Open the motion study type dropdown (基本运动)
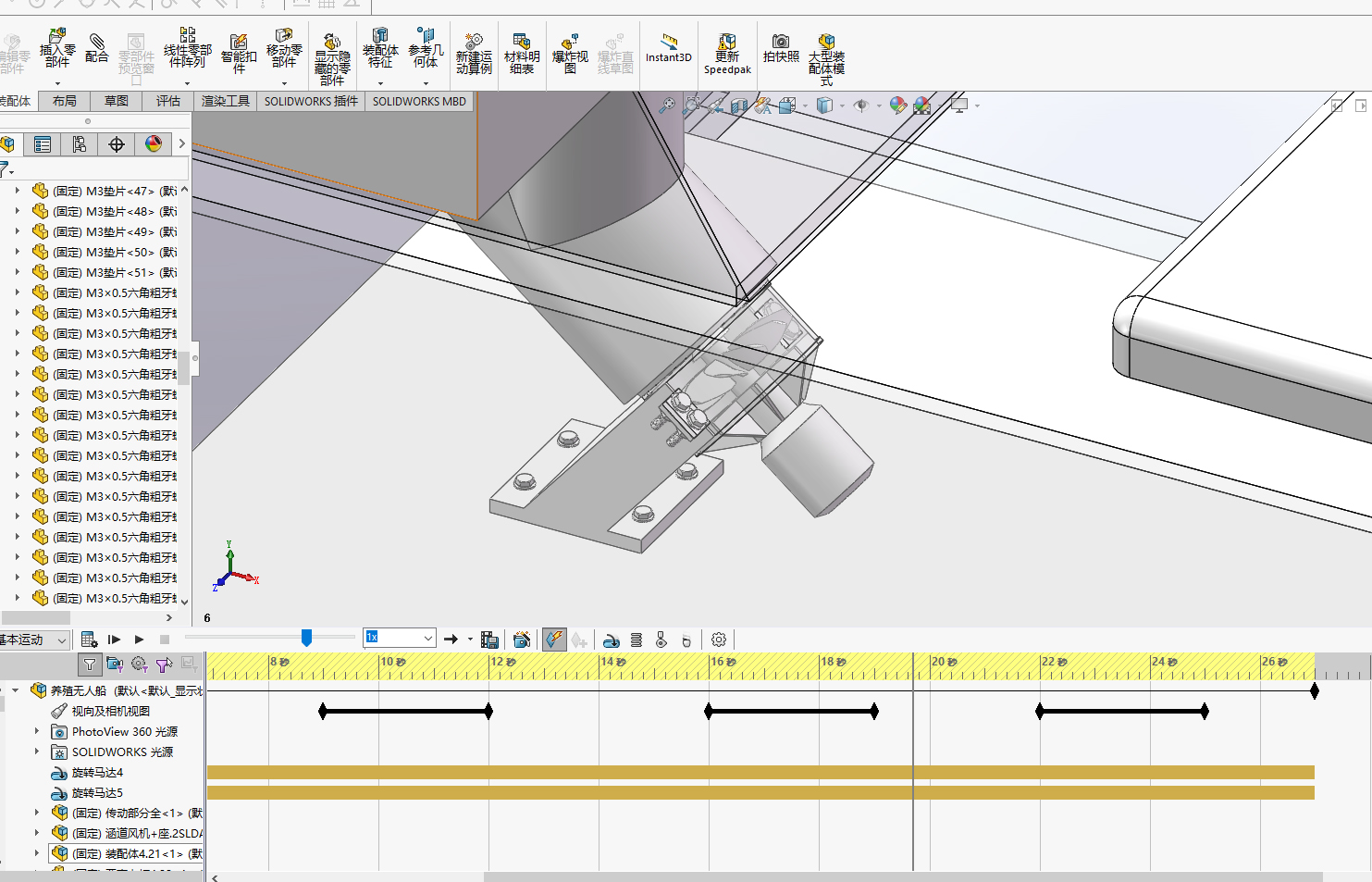The height and width of the screenshot is (882, 1372). point(34,640)
